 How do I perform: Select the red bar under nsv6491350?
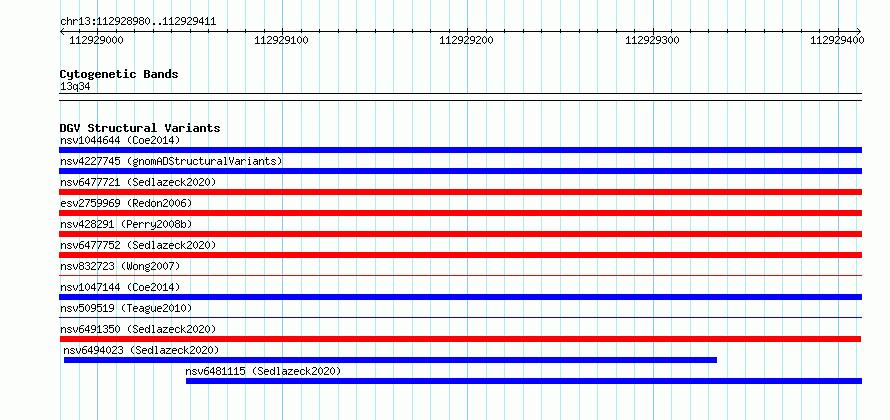(x=460, y=339)
